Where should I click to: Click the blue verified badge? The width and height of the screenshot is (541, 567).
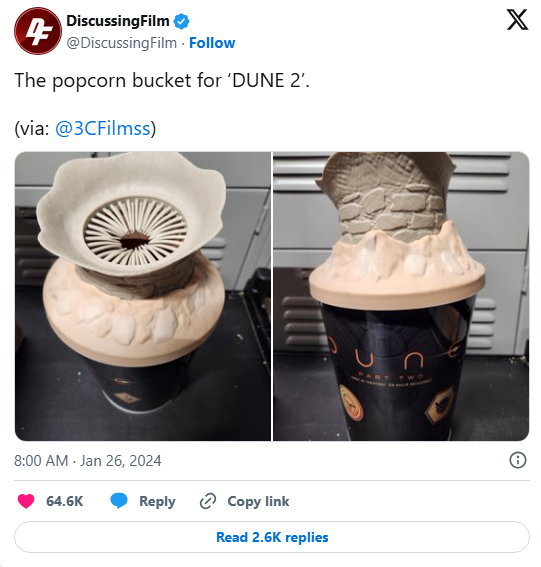coord(181,21)
